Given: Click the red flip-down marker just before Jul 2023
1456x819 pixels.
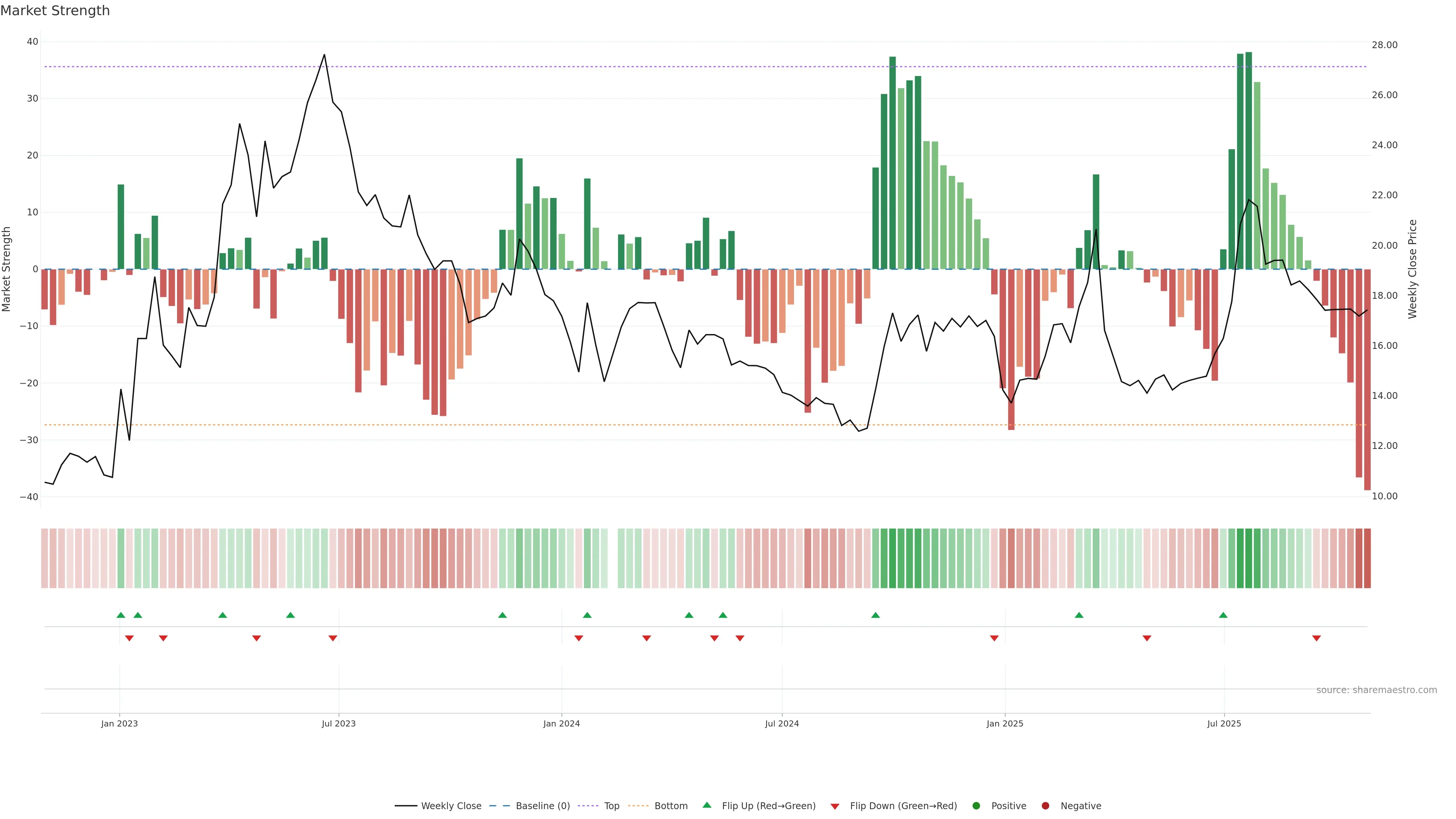Looking at the screenshot, I should click(333, 638).
